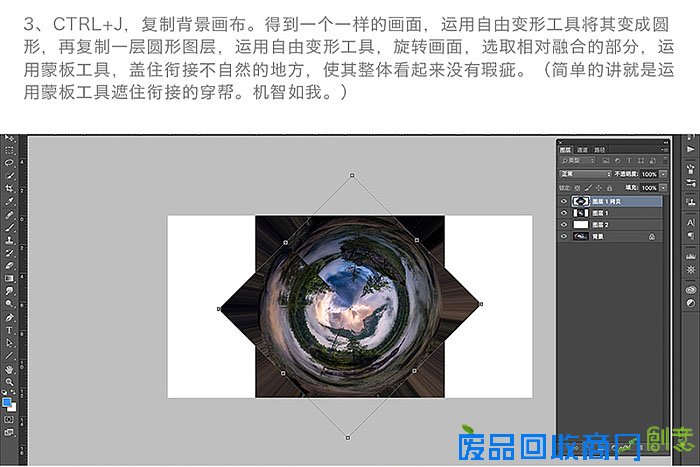Select the Line shape tool
Image resolution: width=700 pixels, height=467 pixels.
9,356
